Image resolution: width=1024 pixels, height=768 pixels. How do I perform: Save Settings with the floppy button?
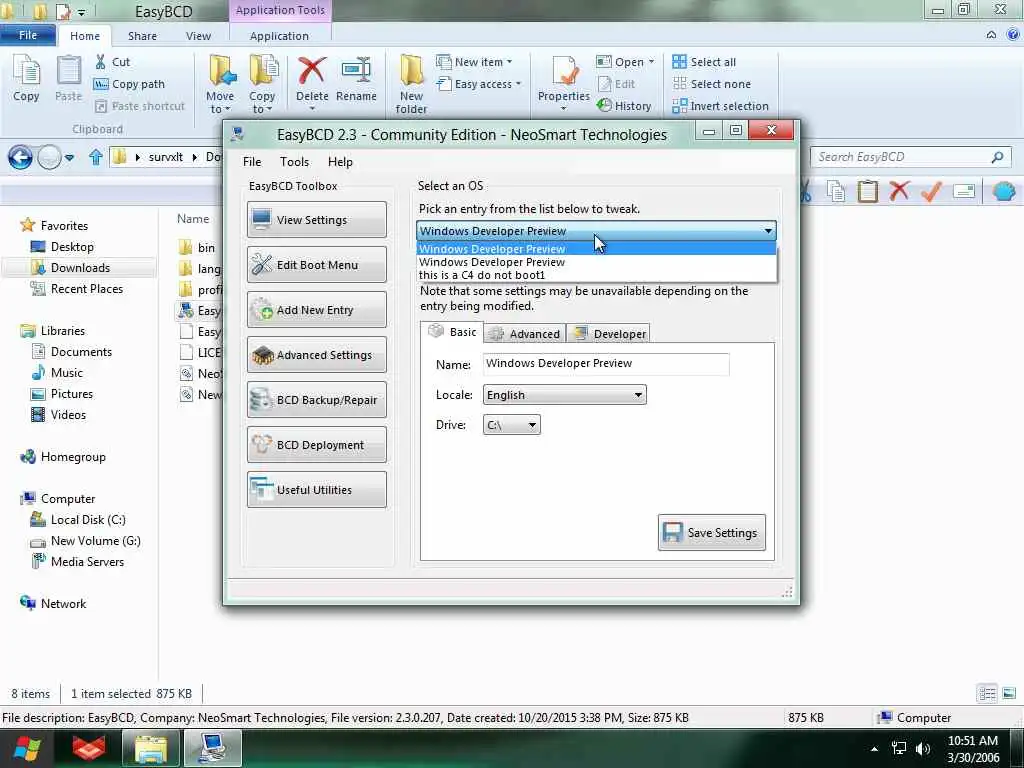tap(711, 532)
